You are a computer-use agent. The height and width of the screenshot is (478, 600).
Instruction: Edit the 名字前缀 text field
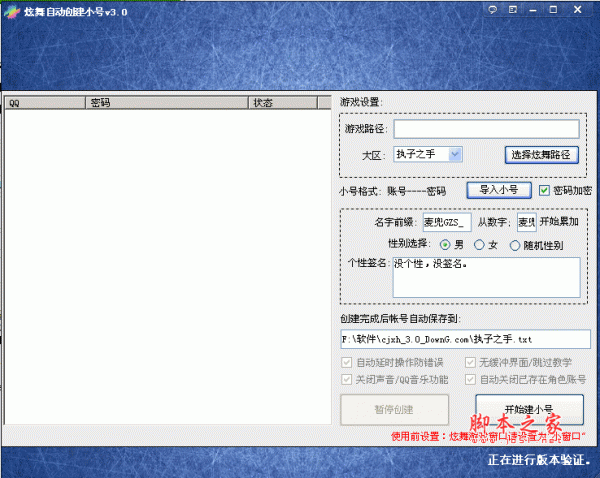[x=447, y=222]
